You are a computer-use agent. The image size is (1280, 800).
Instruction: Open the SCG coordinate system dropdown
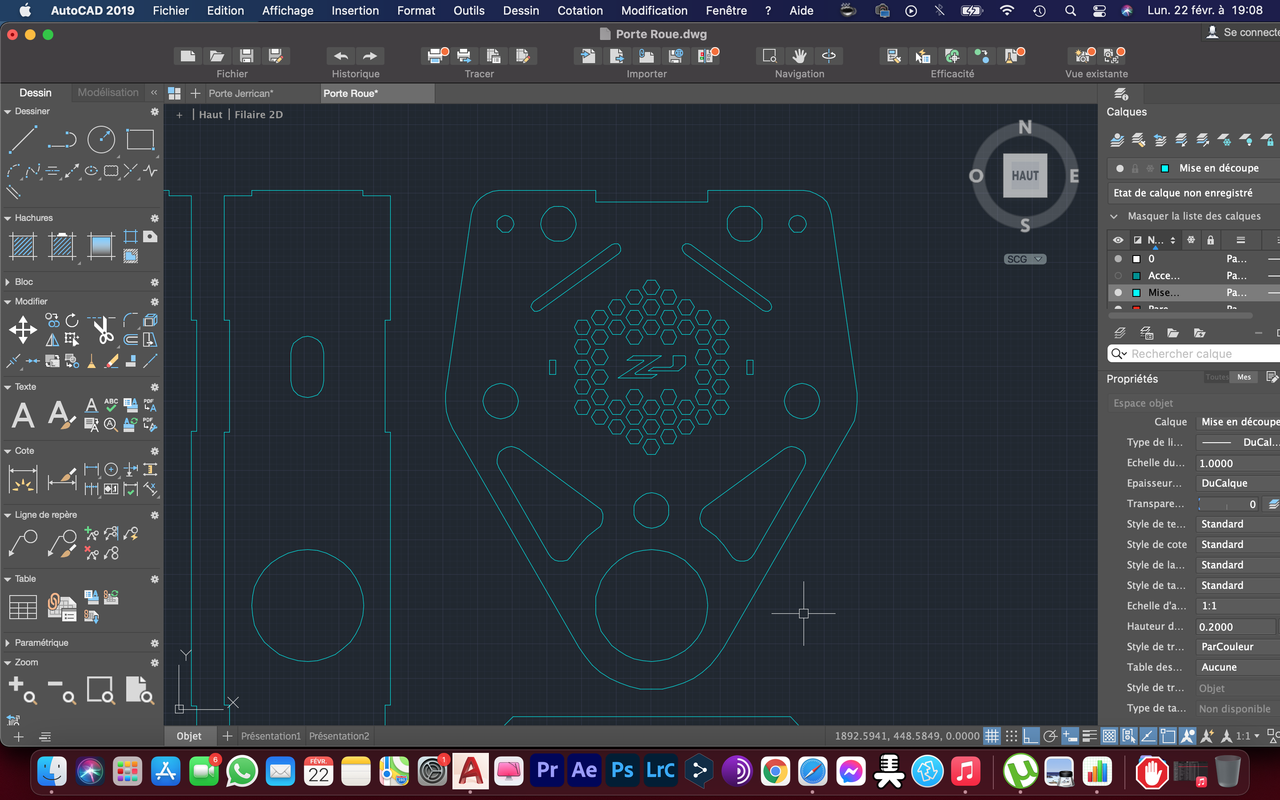click(x=1025, y=259)
